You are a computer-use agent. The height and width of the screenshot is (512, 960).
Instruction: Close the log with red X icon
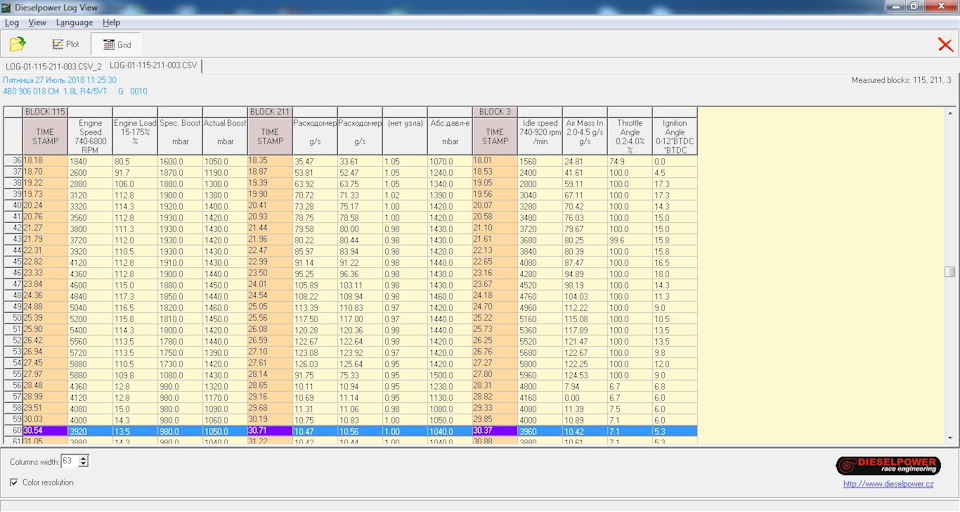(944, 44)
